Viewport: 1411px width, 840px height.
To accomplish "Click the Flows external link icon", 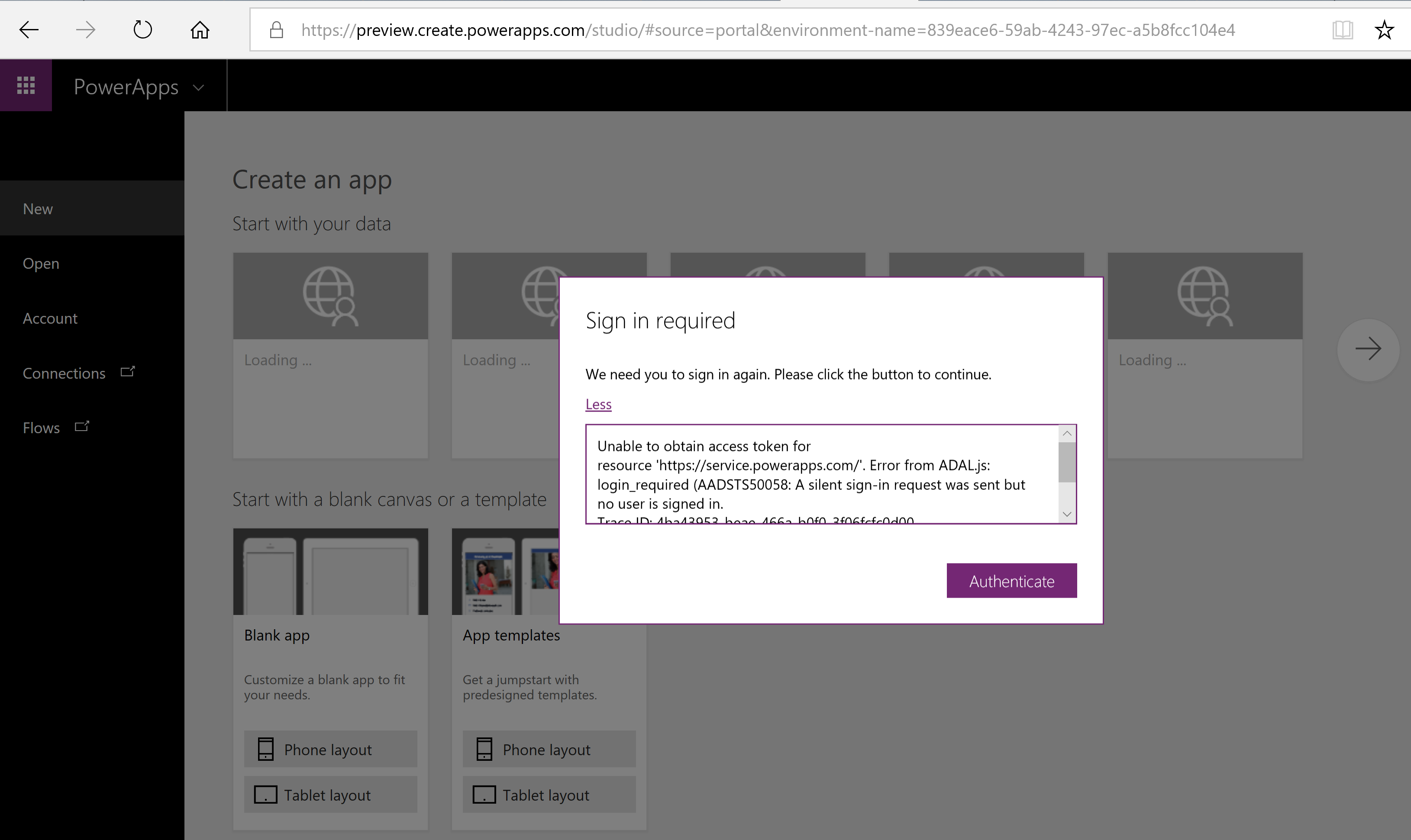I will pos(82,426).
